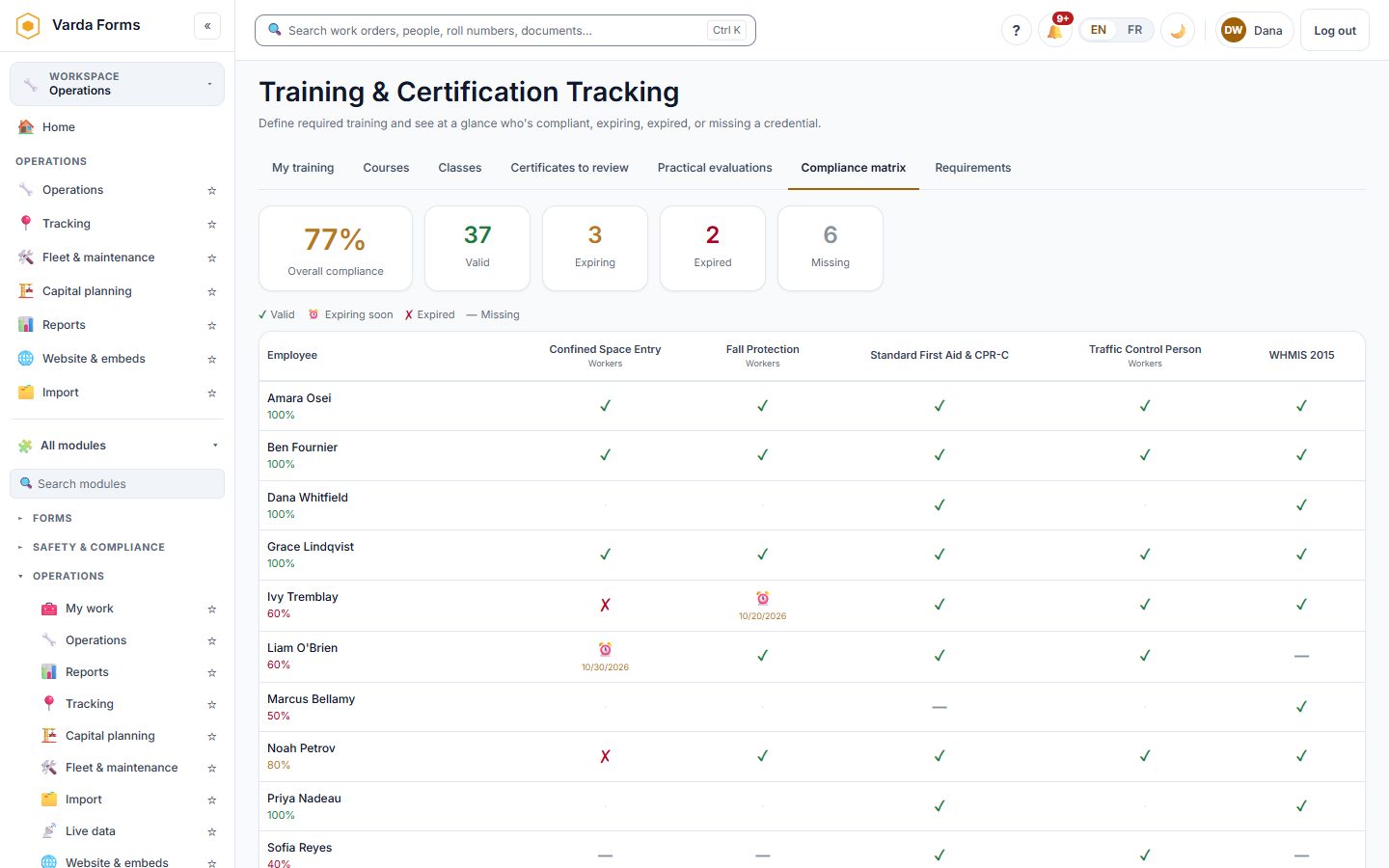This screenshot has width=1389, height=868.
Task: Click Ivy Tremblay's Fall Protection expiring alarm icon
Action: pyautogui.click(x=762, y=599)
